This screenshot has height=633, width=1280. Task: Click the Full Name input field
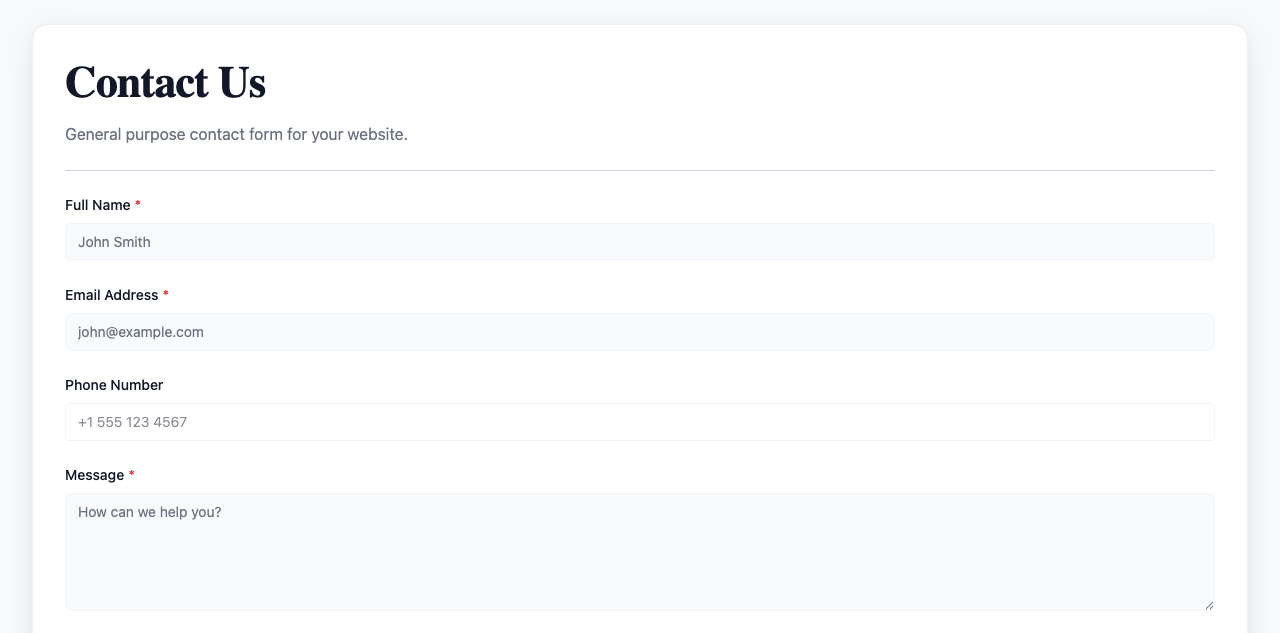tap(640, 242)
